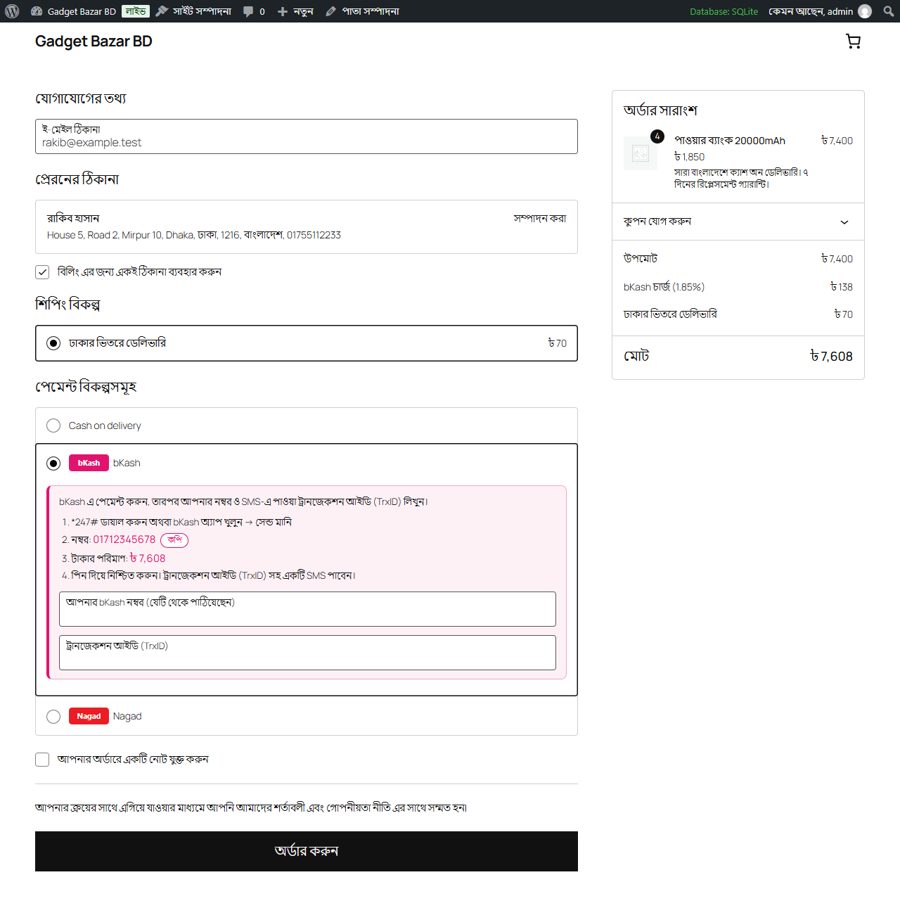Select Cash on delivery payment method
The width and height of the screenshot is (900, 908).
pyautogui.click(x=53, y=426)
